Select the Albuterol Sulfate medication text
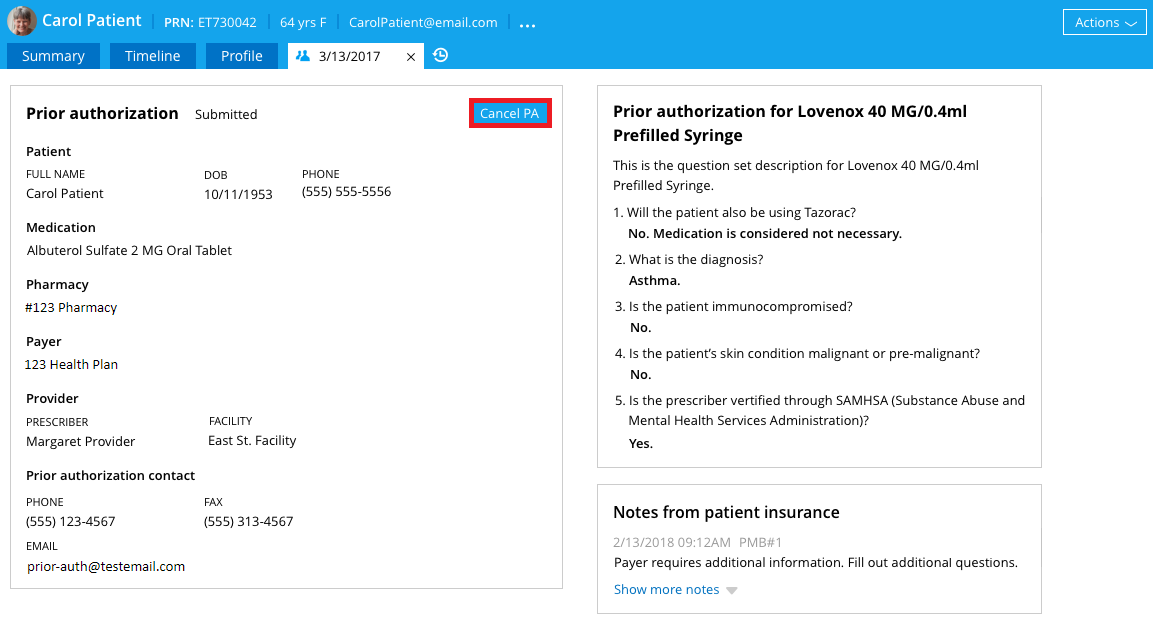The width and height of the screenshot is (1153, 621). pyautogui.click(x=129, y=250)
